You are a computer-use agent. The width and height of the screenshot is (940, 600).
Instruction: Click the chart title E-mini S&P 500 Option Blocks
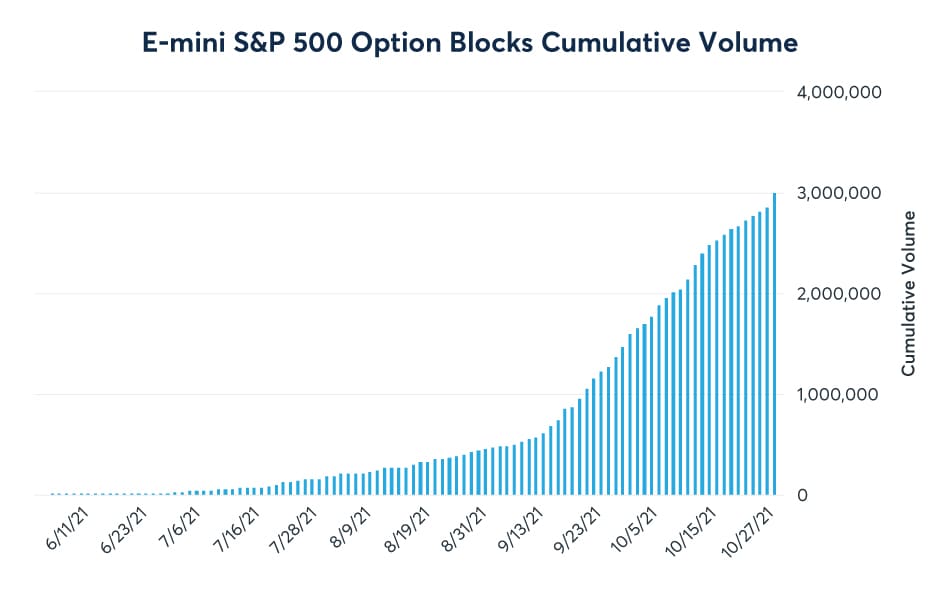(469, 42)
